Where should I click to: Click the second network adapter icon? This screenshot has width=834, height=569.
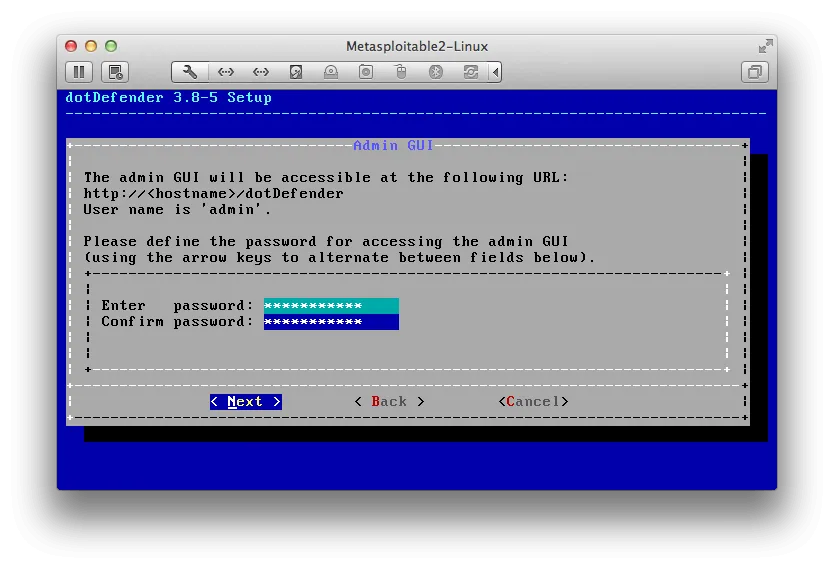pos(261,72)
